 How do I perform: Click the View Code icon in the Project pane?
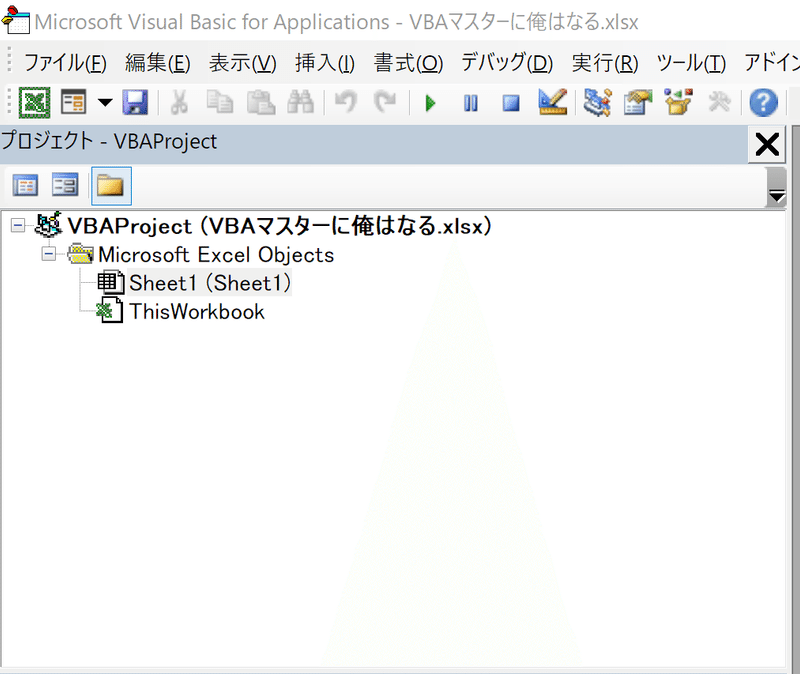click(25, 185)
